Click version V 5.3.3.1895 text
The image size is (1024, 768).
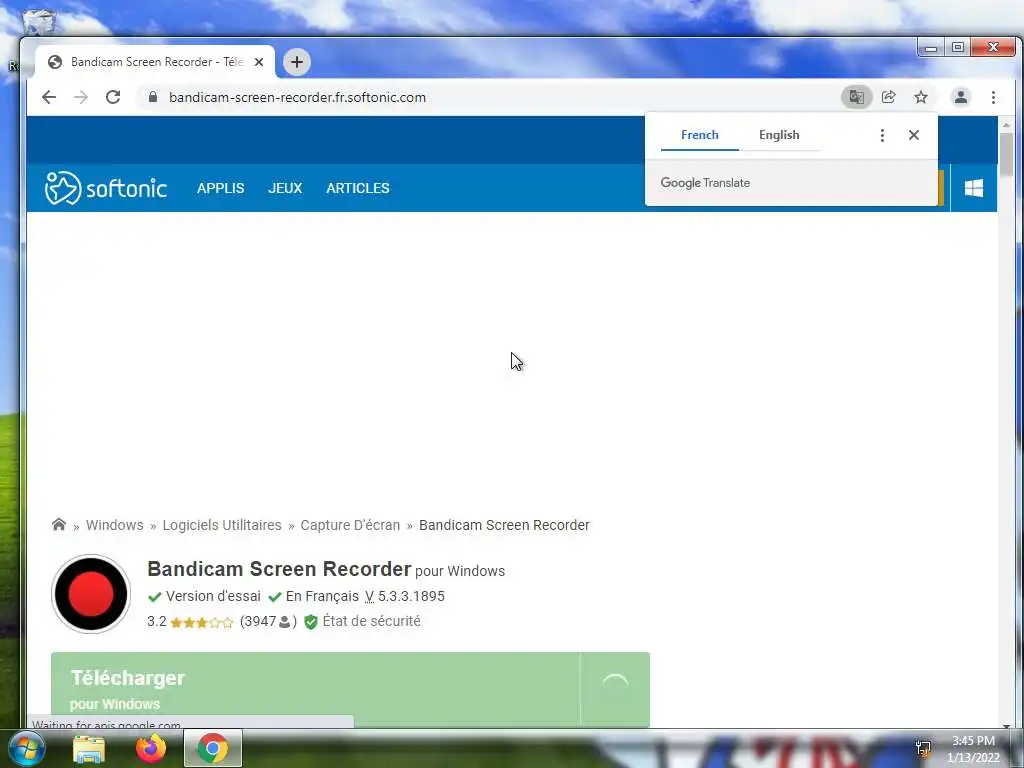(x=404, y=596)
